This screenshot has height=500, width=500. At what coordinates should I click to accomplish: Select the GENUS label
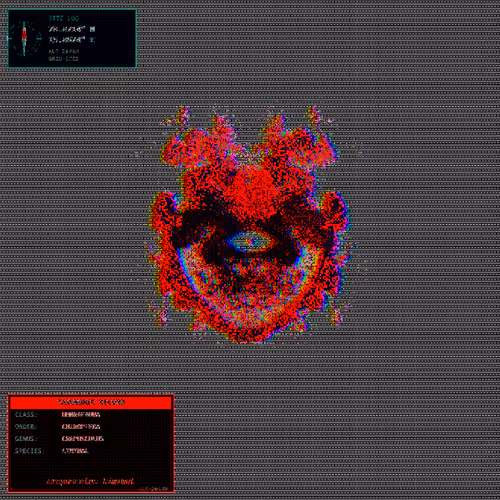26,439
